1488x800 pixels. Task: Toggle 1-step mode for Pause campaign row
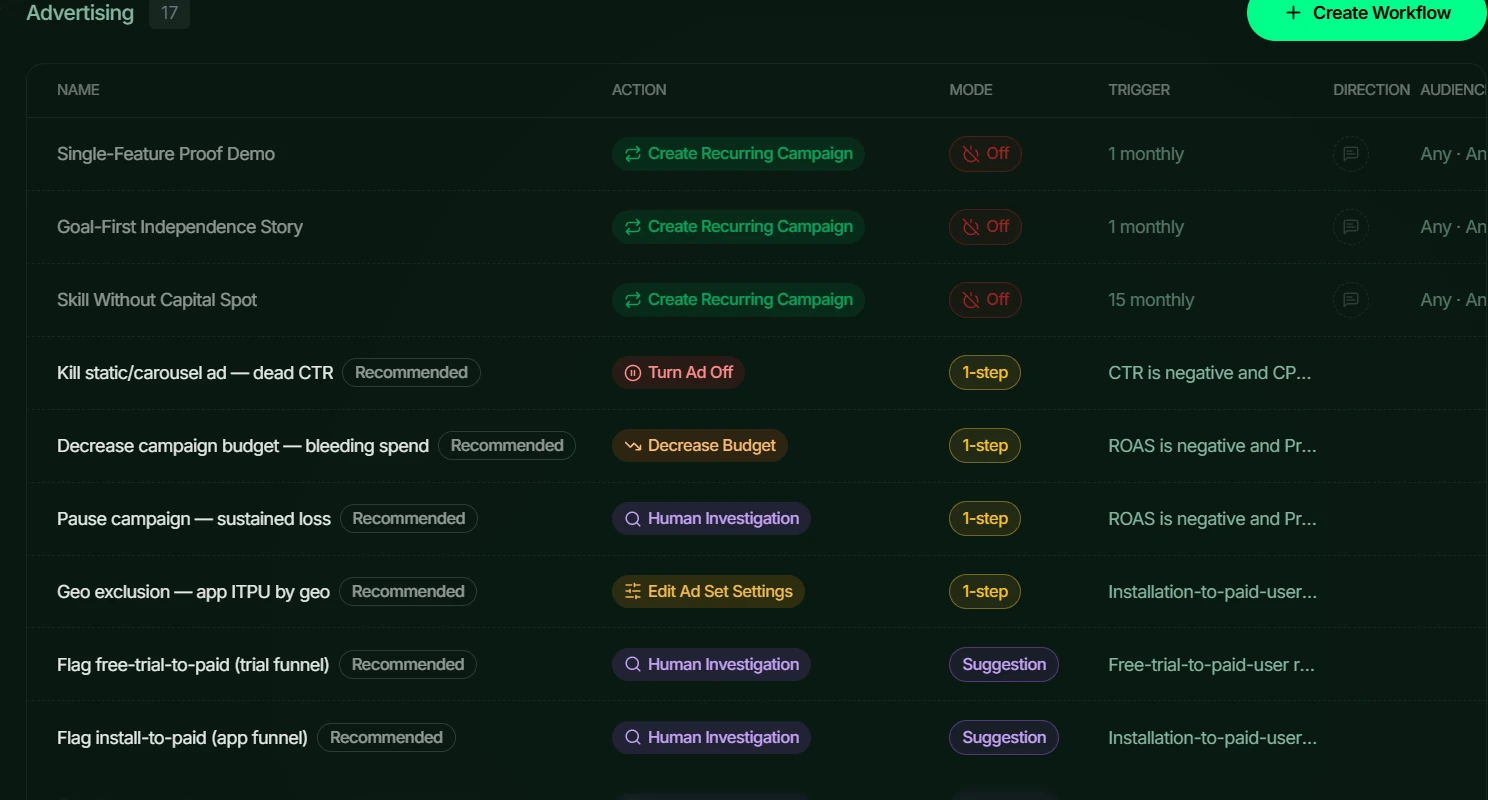(985, 519)
